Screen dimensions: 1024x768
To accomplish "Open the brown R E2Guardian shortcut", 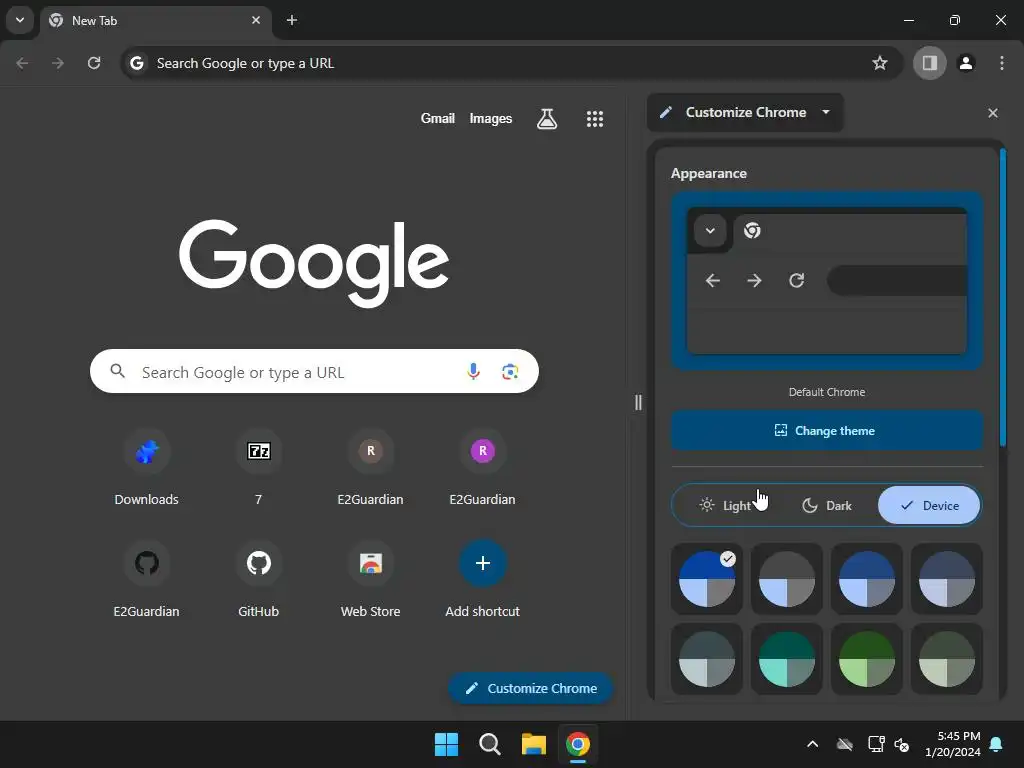I will [370, 468].
